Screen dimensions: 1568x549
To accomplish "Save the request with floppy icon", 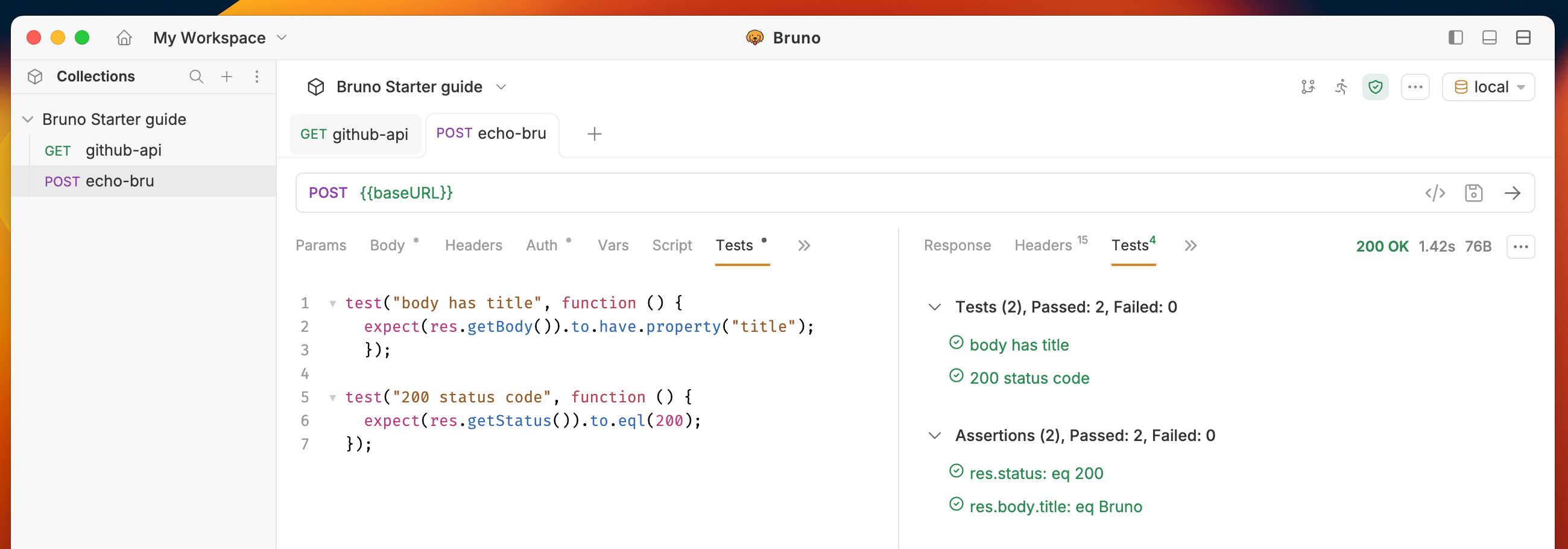I will pos(1474,193).
